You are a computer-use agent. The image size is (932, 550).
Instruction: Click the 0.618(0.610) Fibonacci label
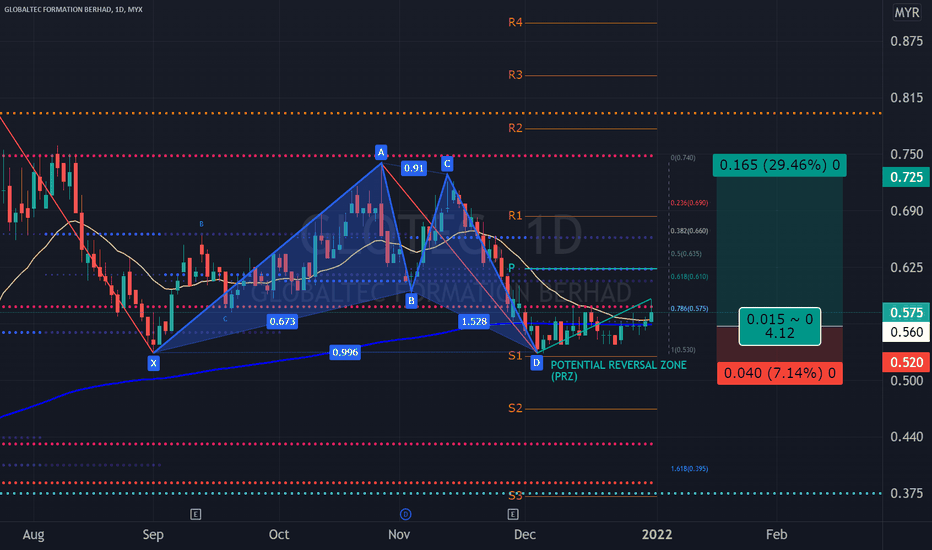tap(689, 277)
